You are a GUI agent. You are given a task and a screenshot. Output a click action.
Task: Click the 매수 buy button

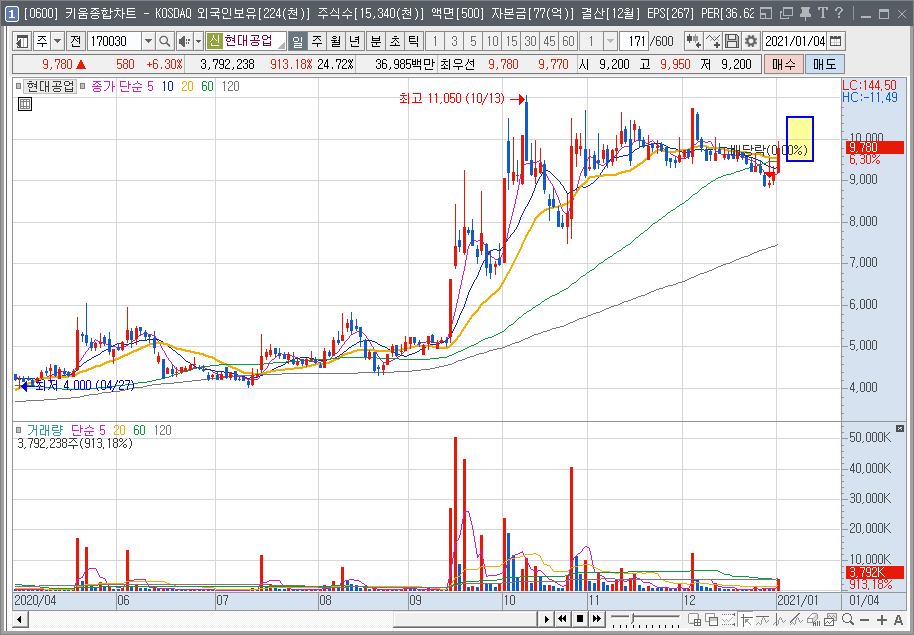coord(783,64)
